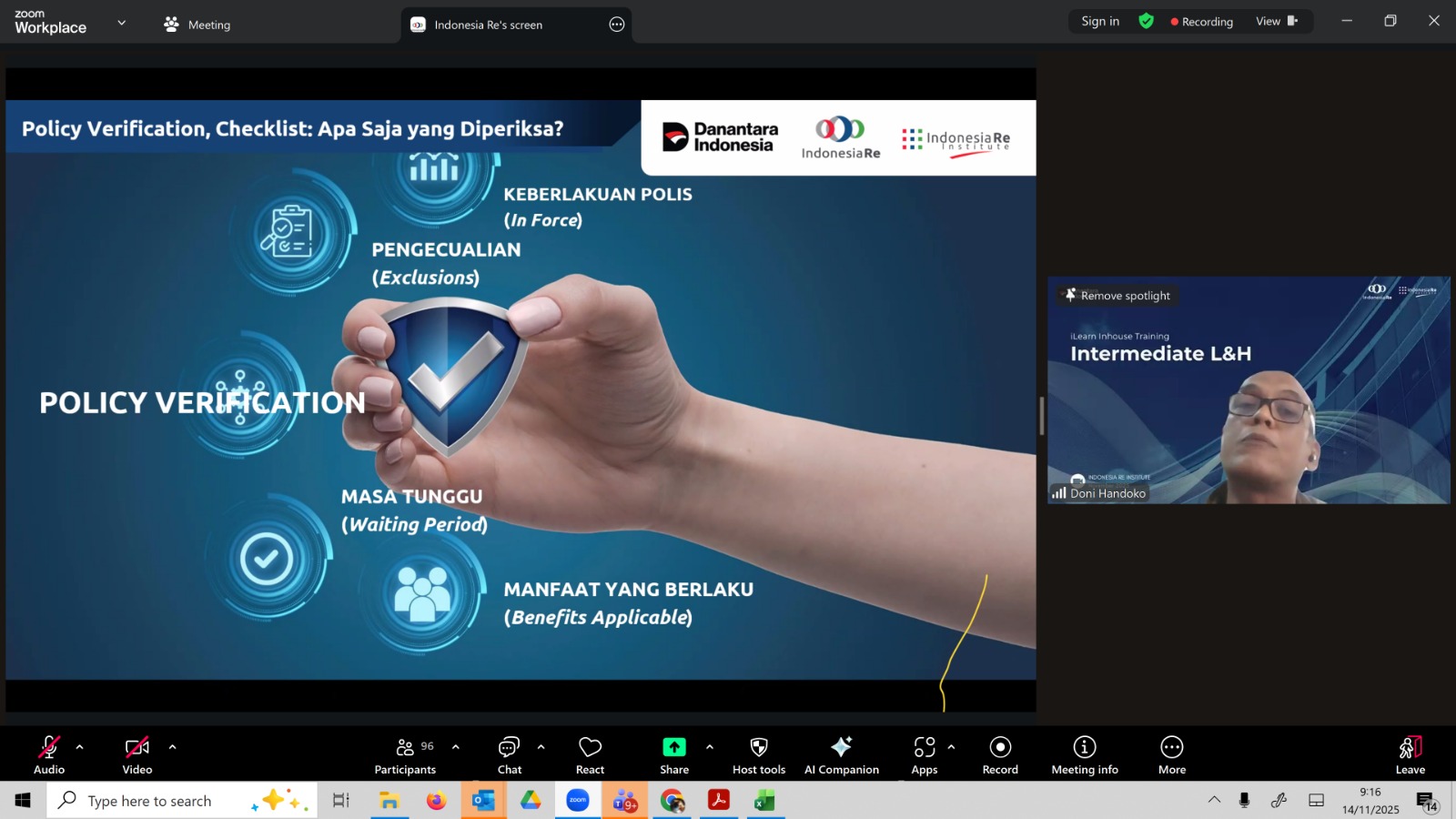Show Meeting info
This screenshot has width=1456, height=819.
(1084, 755)
